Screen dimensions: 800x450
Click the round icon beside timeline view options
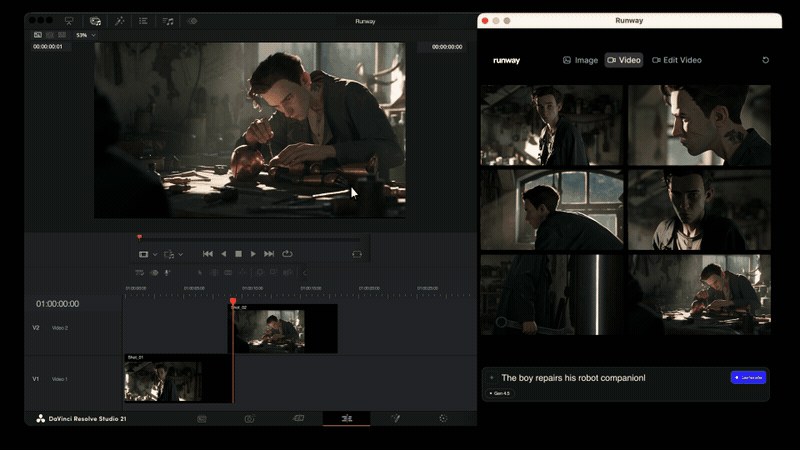click(x=154, y=273)
